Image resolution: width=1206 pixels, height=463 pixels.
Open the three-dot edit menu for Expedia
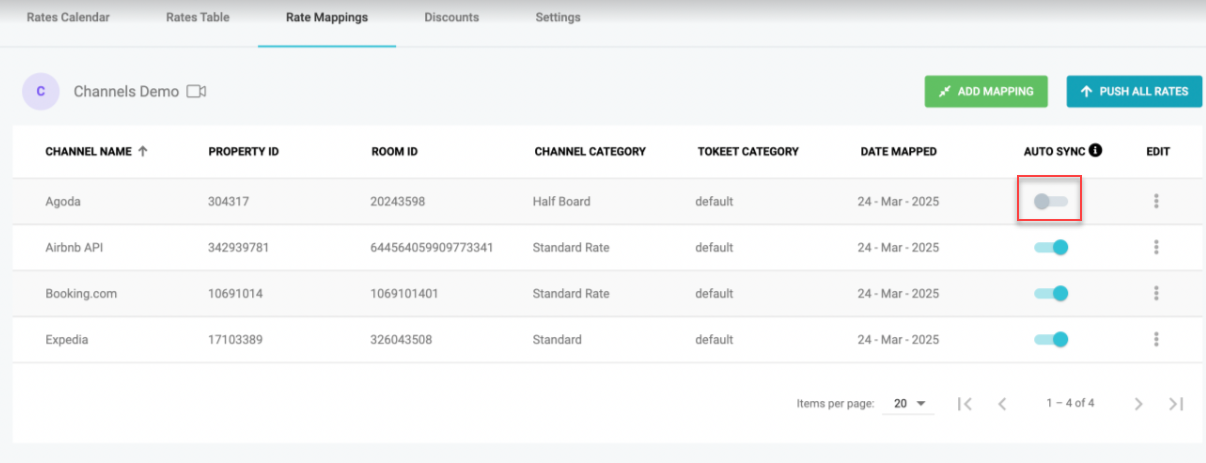1156,339
